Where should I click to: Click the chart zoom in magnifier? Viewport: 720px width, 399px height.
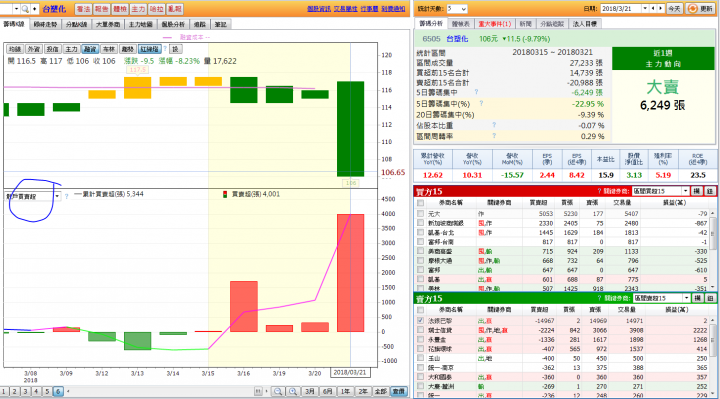pos(293,392)
